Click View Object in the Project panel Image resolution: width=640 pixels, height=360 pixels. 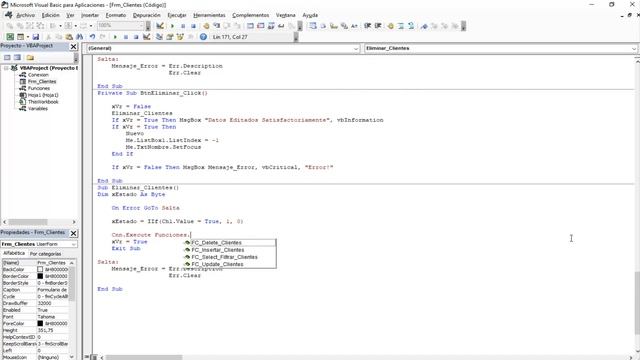[x=17, y=58]
